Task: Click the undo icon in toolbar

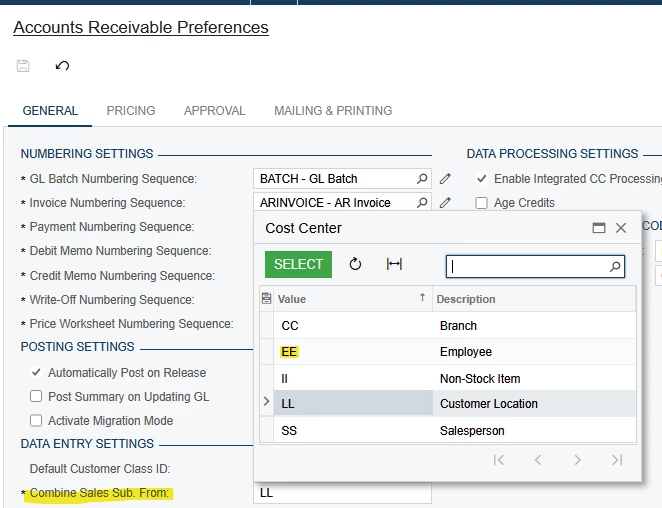Action: (62, 66)
